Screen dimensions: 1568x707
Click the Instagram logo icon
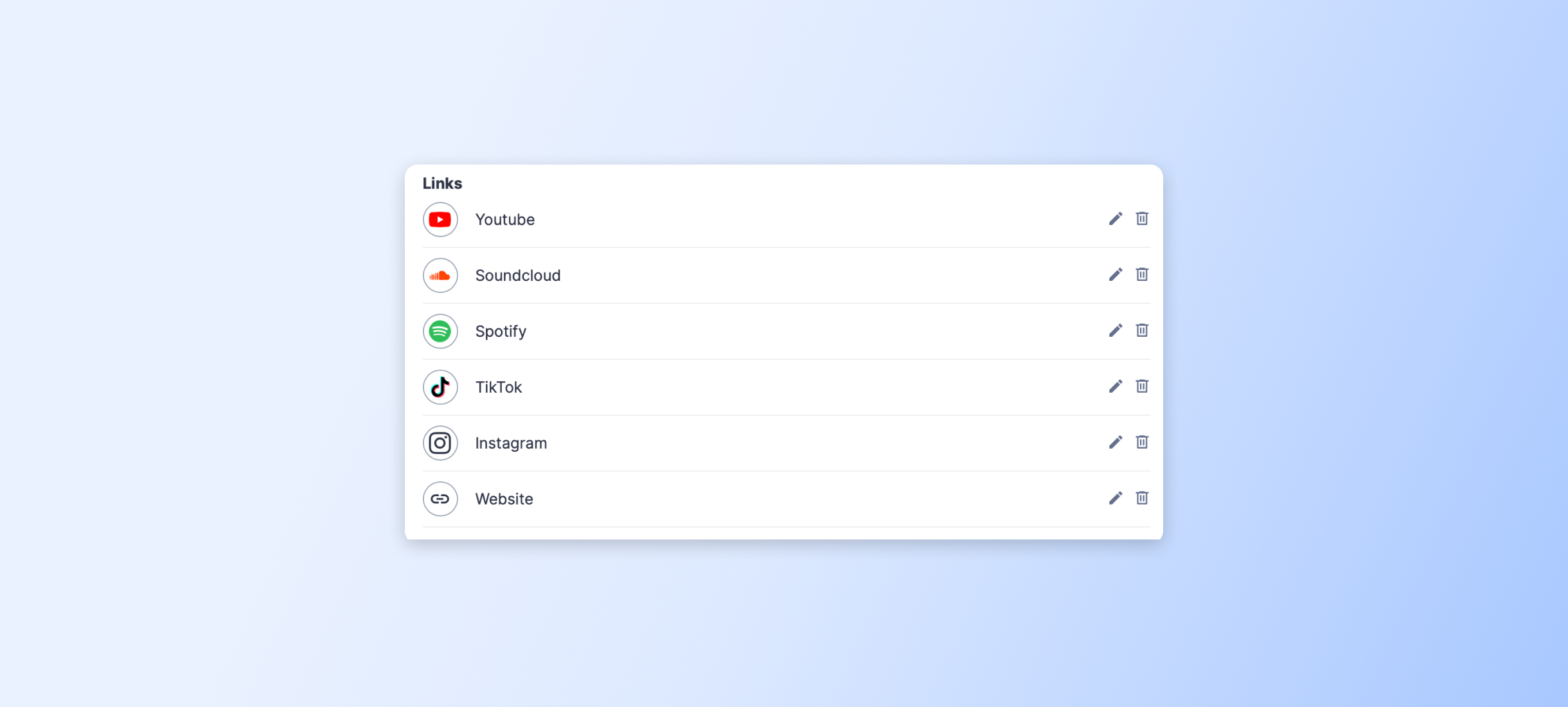click(x=440, y=443)
